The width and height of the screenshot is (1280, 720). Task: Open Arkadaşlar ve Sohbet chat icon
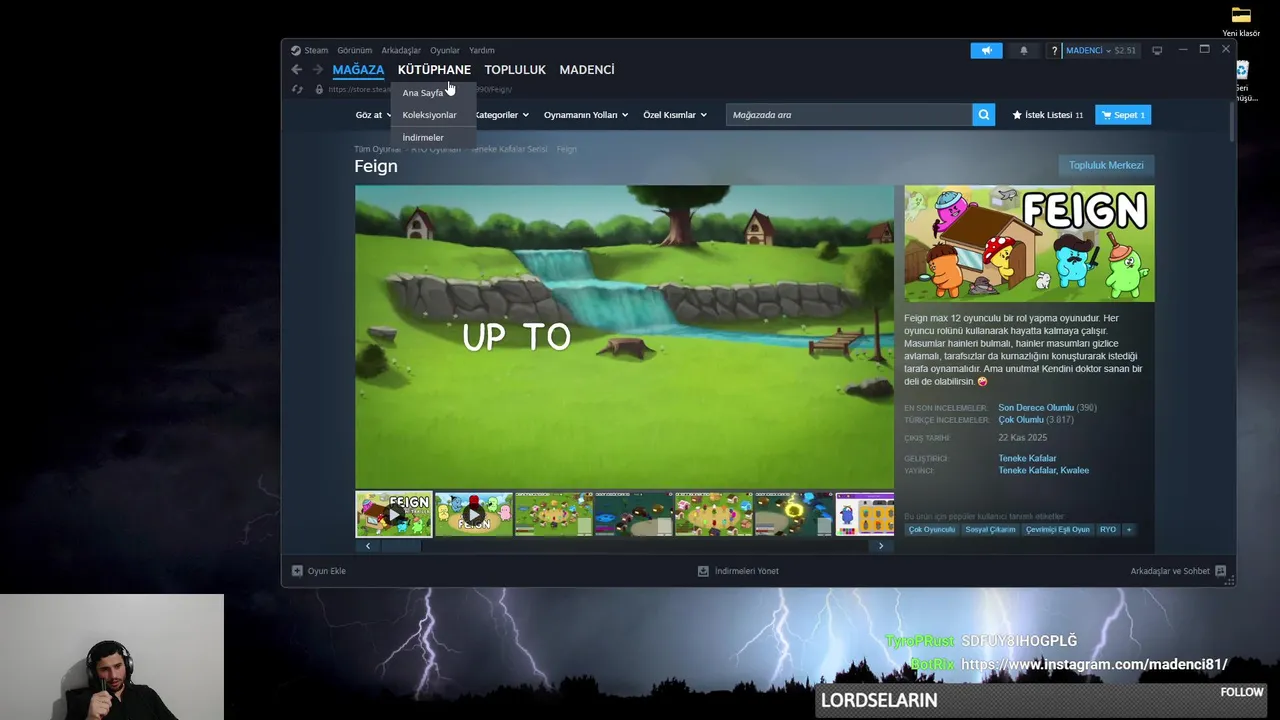click(1220, 571)
